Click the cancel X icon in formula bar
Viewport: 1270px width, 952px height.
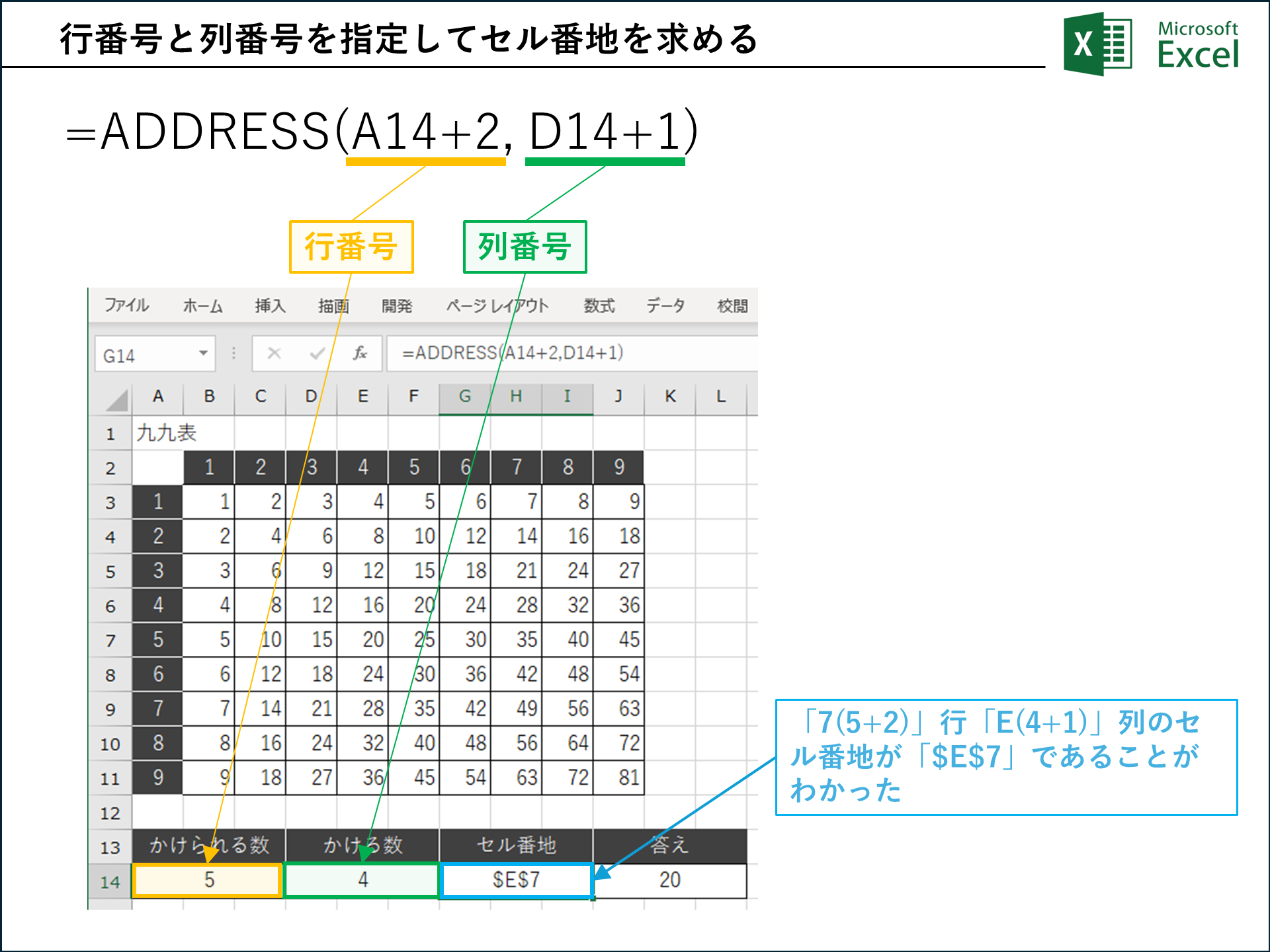[274, 354]
